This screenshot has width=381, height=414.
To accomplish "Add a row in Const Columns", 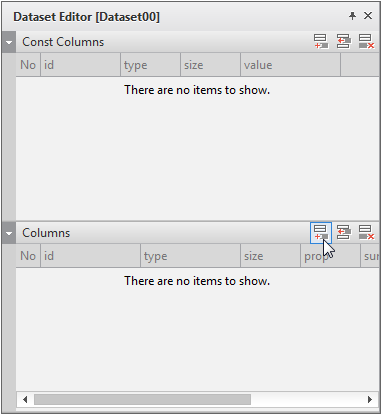I will (321, 42).
